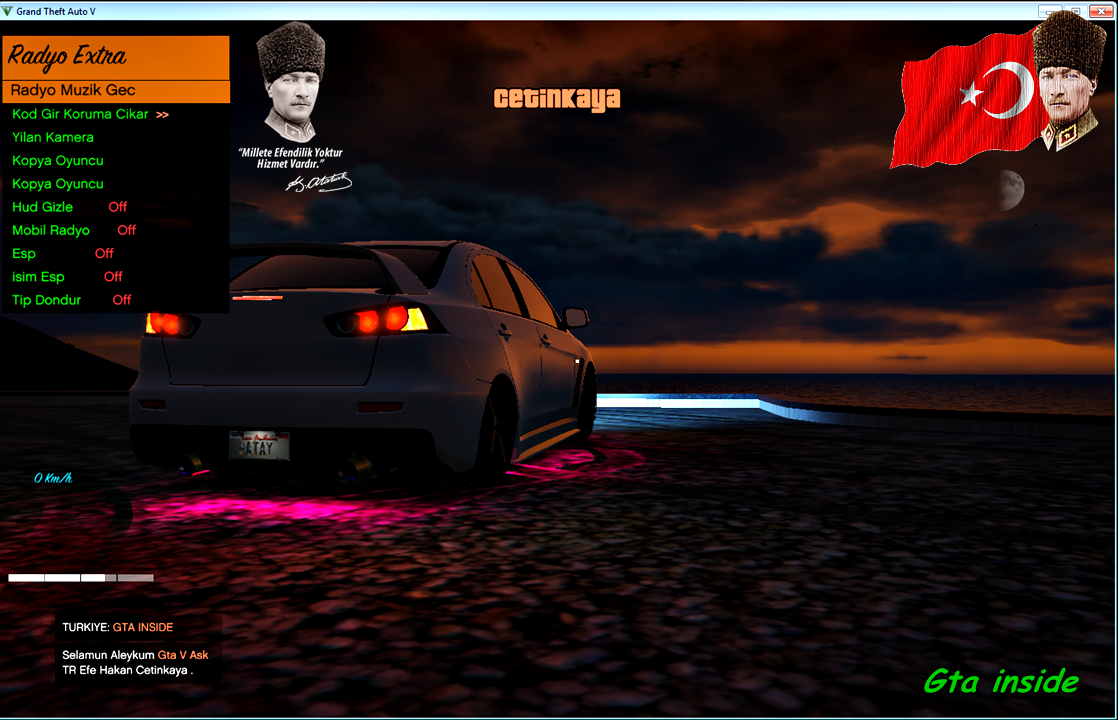Click the car's right tail light
The height and width of the screenshot is (720, 1118).
(x=384, y=319)
